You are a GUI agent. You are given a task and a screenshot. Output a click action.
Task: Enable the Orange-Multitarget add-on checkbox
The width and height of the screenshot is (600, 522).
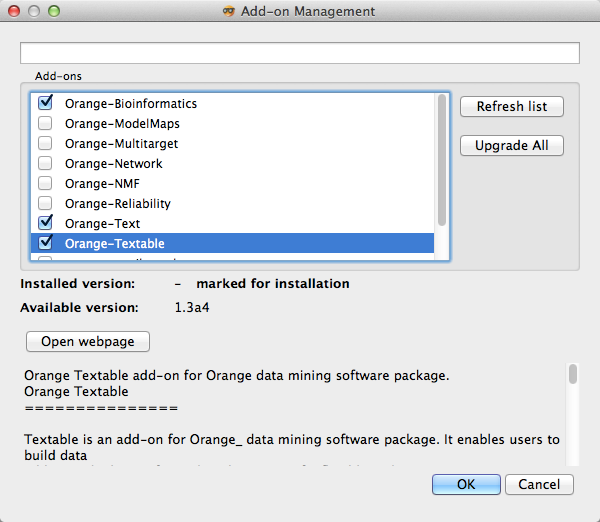pyautogui.click(x=45, y=143)
